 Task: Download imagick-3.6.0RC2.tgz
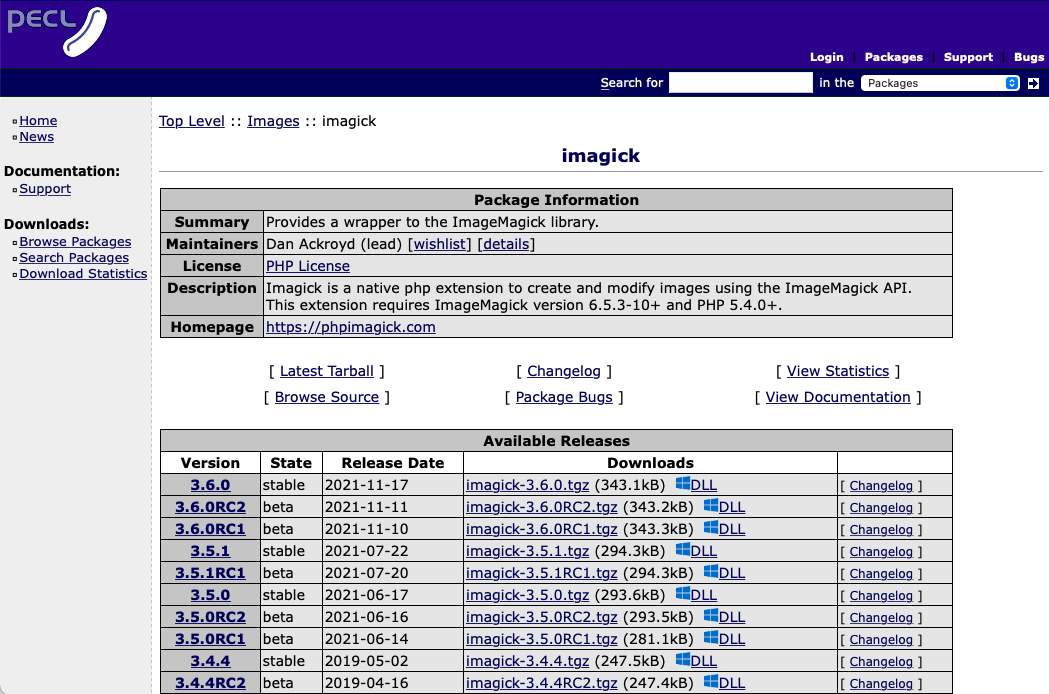541,507
